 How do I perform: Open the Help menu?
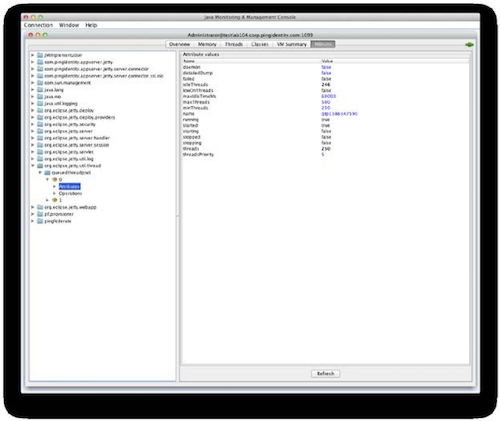coord(91,25)
